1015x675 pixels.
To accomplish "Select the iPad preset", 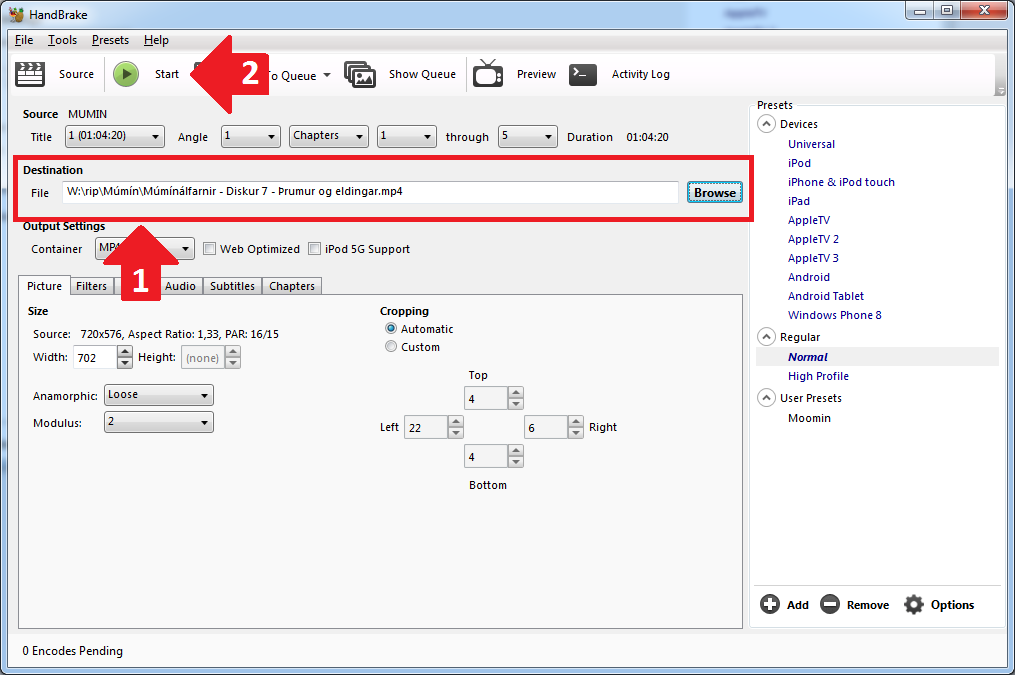I will coord(799,201).
